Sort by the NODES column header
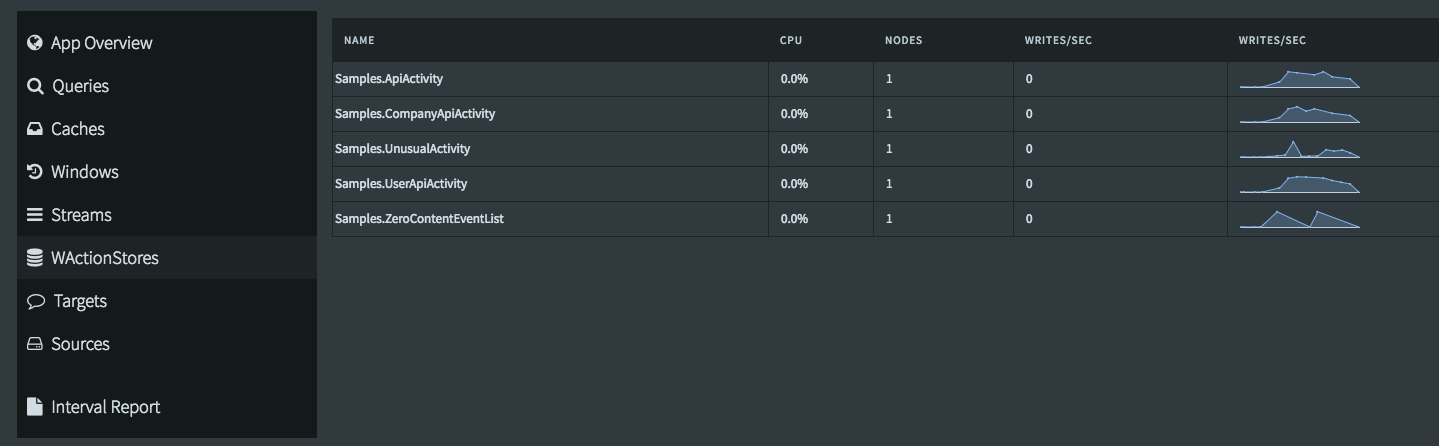The height and width of the screenshot is (446, 1439). 903,41
